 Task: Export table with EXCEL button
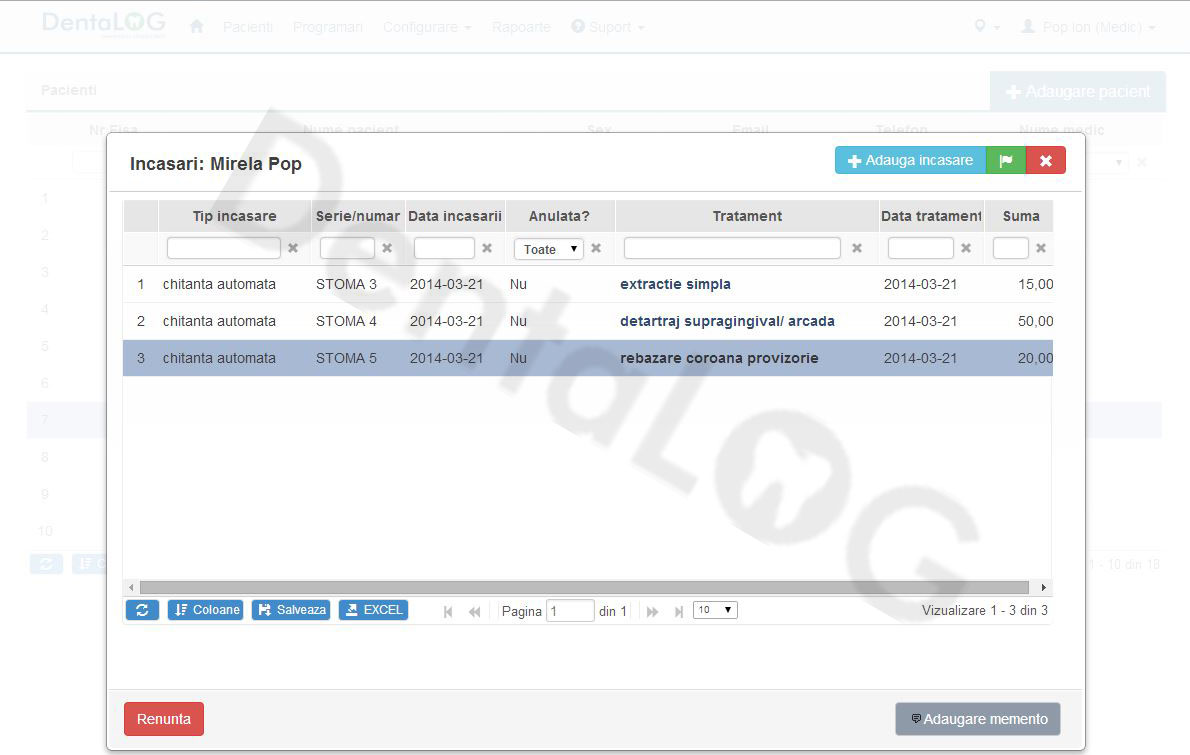pos(373,609)
